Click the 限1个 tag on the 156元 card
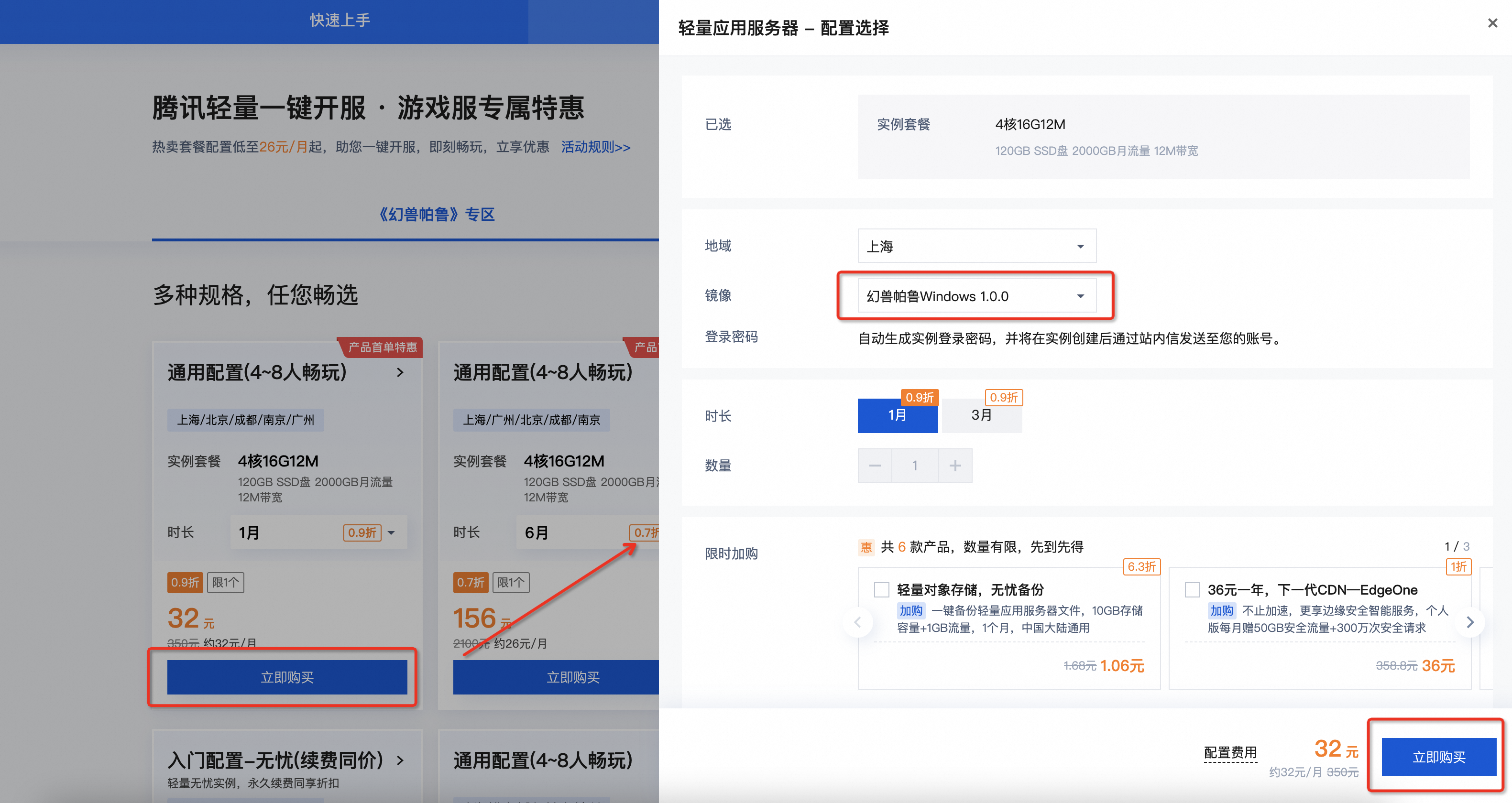Screen dimensions: 1512x803 click(x=511, y=583)
